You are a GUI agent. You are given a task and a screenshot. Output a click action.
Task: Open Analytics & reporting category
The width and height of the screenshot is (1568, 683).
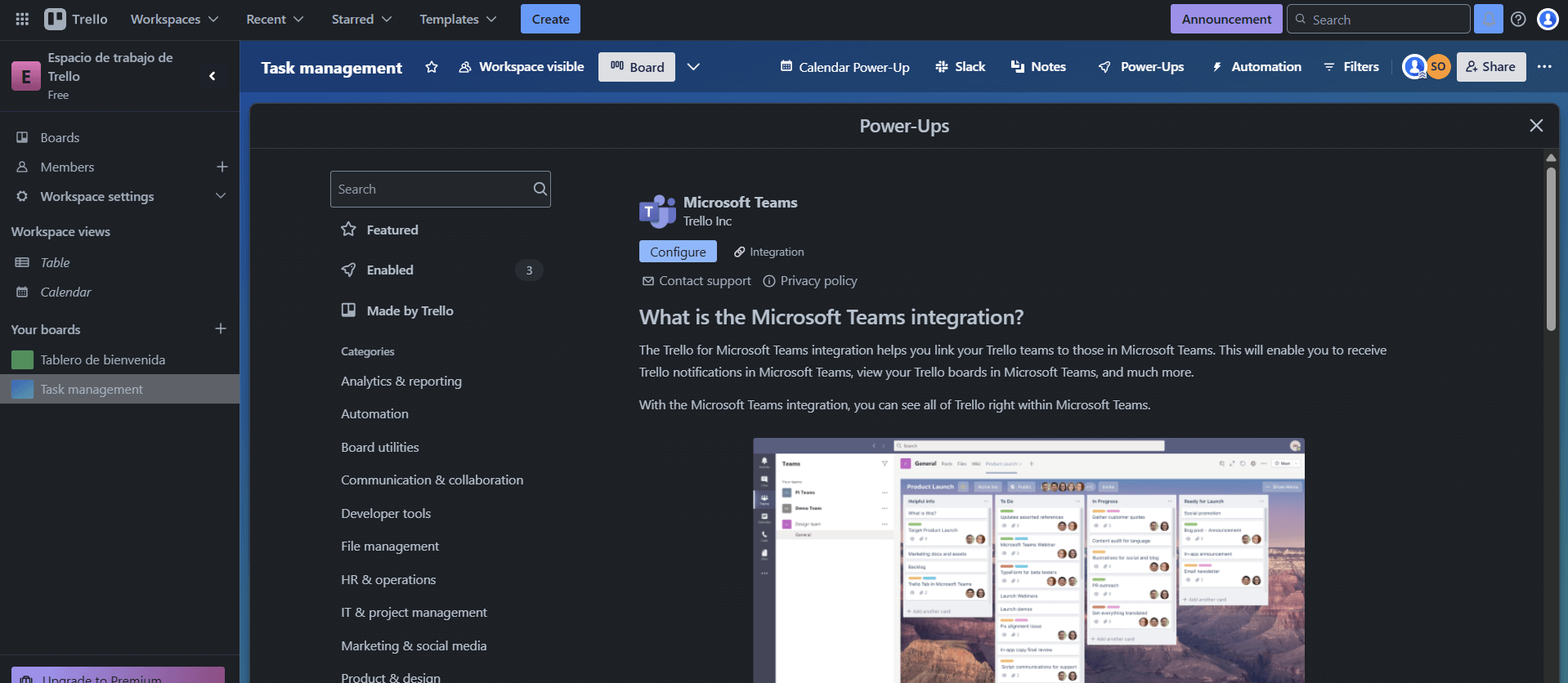[401, 381]
